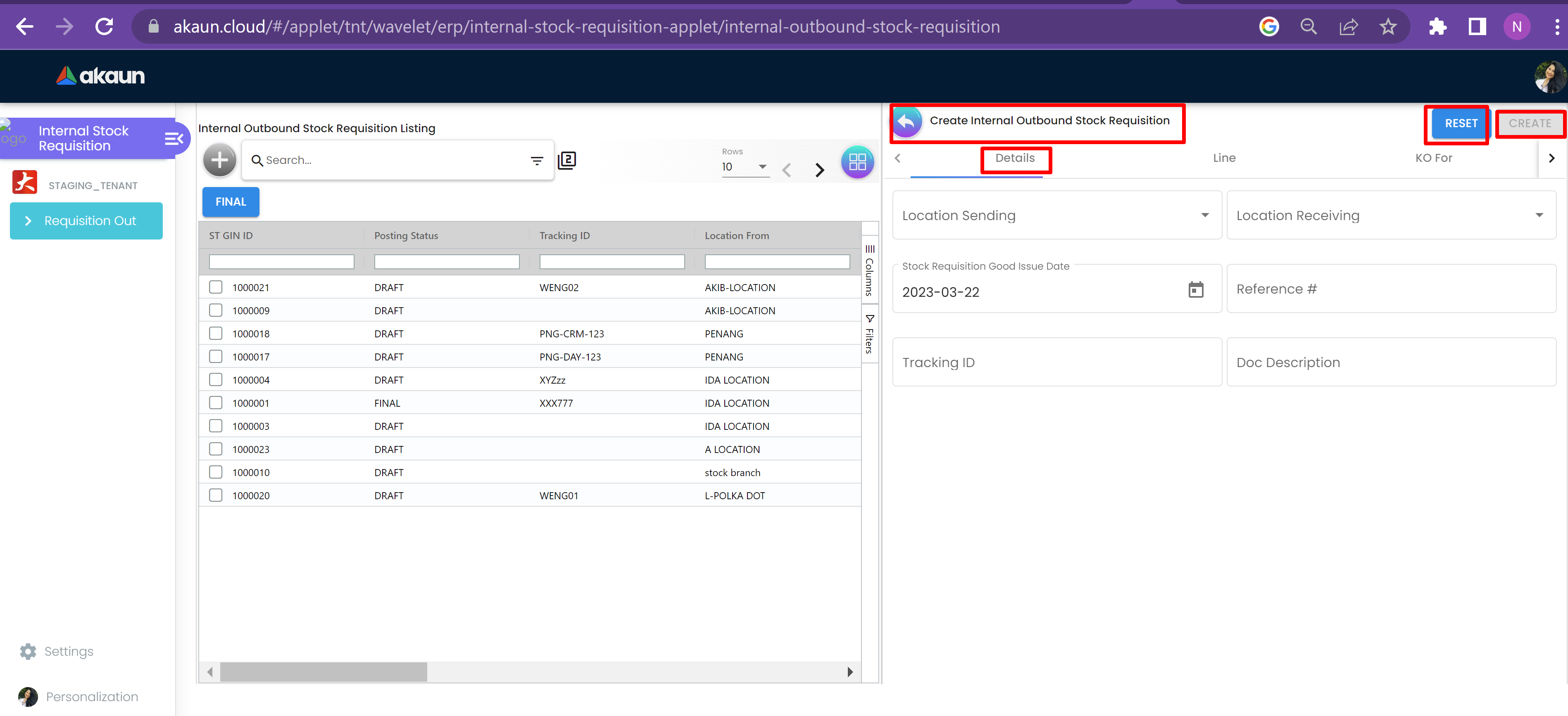
Task: Click the plus icon to add requisition
Action: (219, 161)
